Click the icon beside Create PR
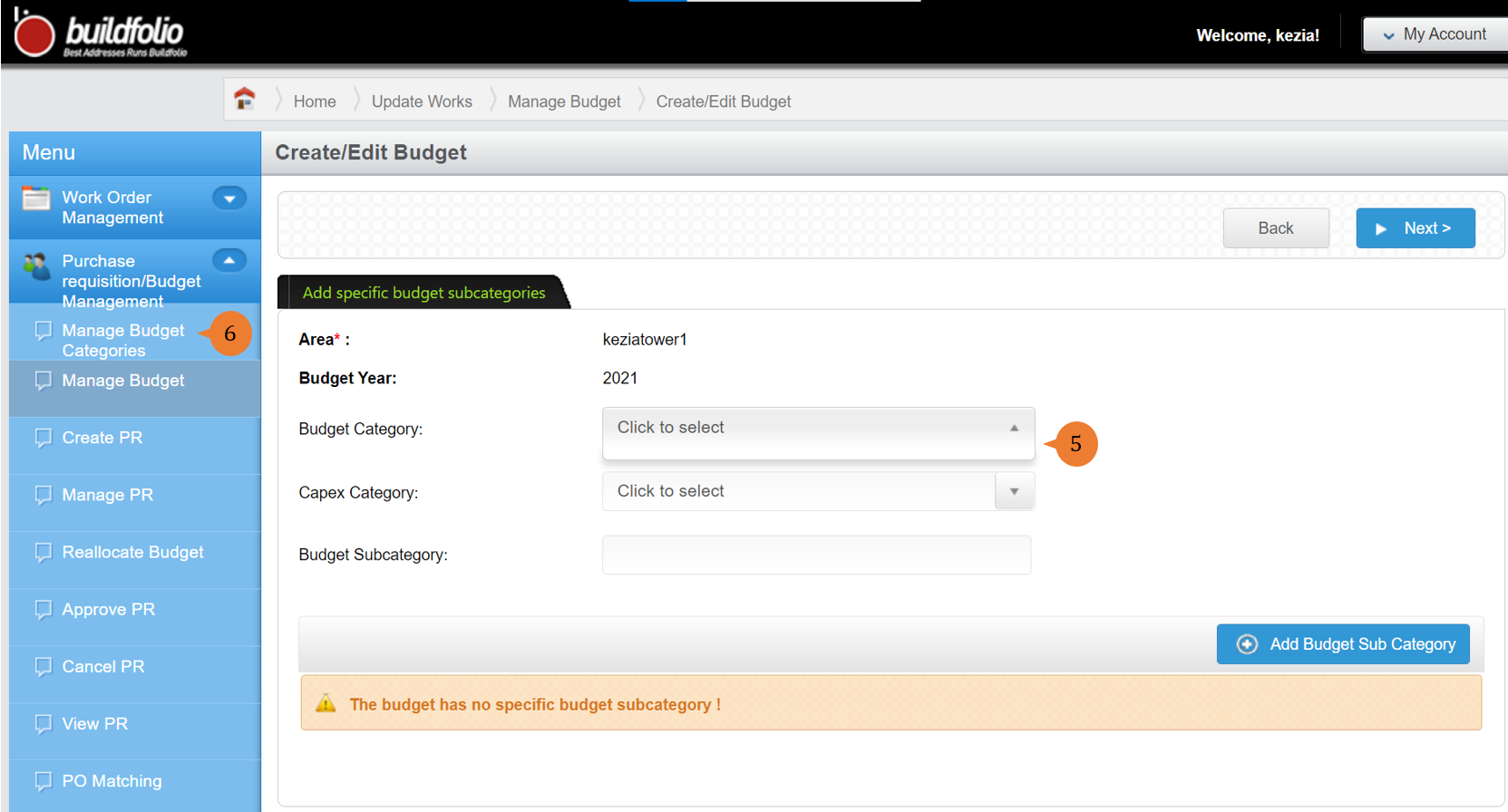Screen dimensions: 1508x812 pyautogui.click(x=43, y=438)
